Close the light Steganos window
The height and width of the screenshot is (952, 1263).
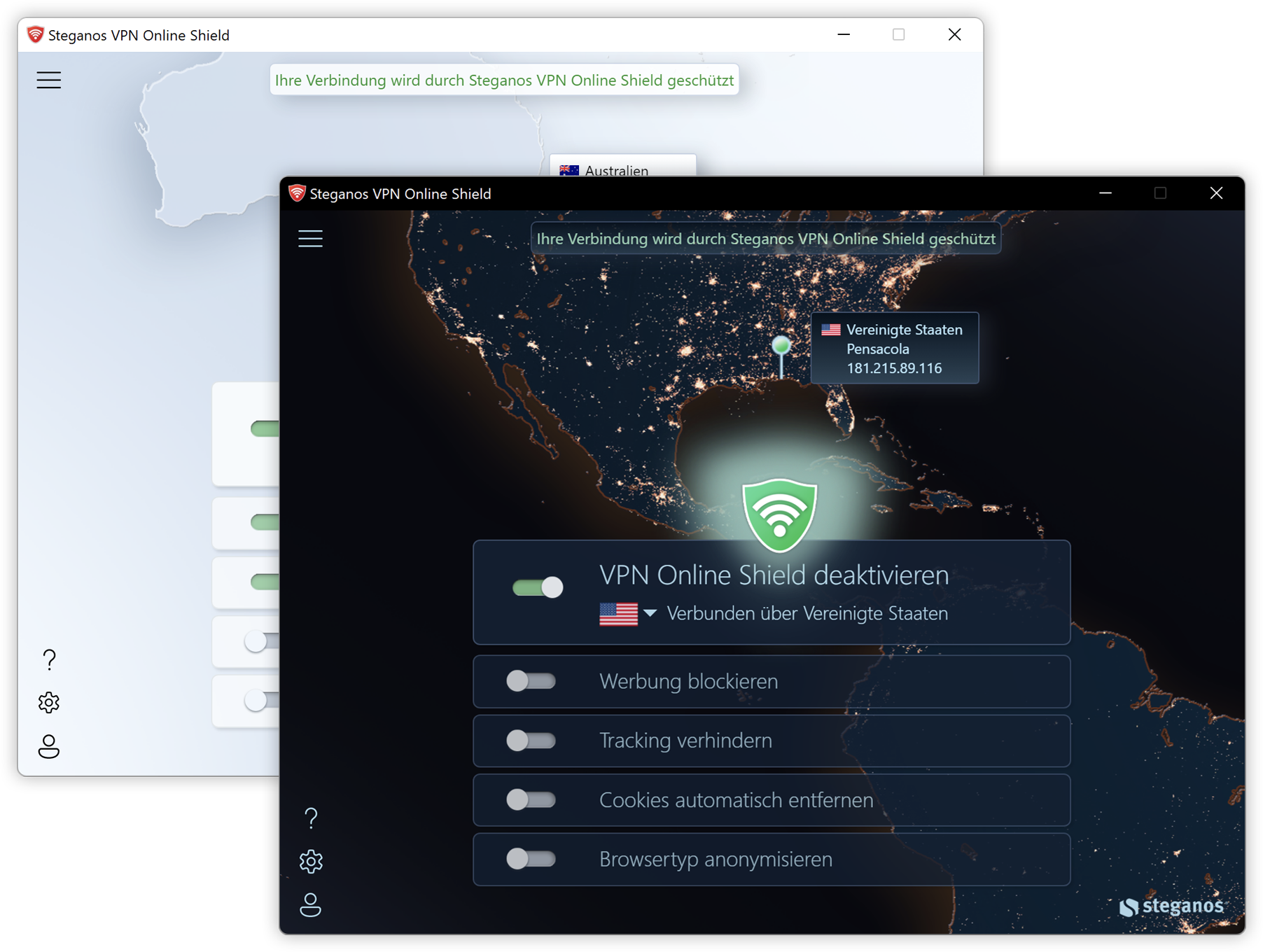(955, 34)
